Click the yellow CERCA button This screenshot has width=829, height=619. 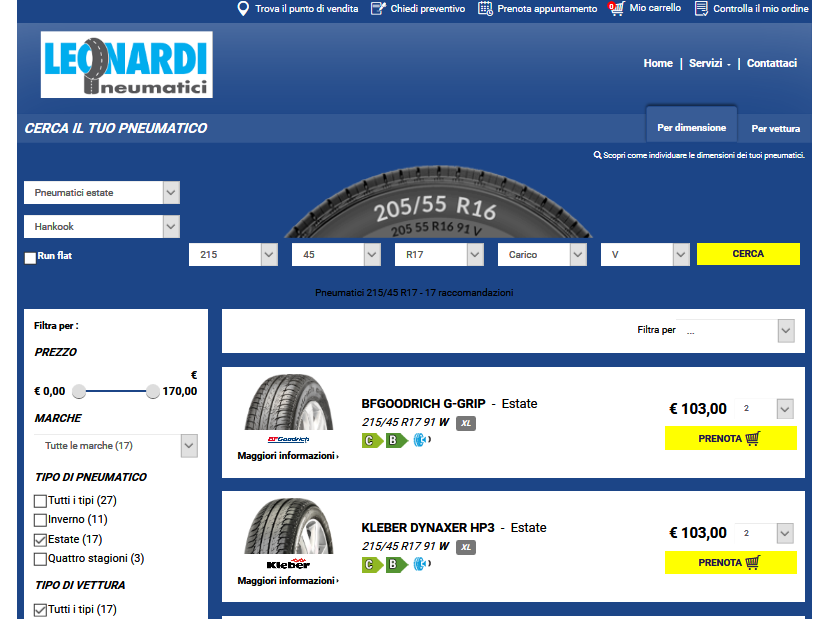(x=748, y=254)
